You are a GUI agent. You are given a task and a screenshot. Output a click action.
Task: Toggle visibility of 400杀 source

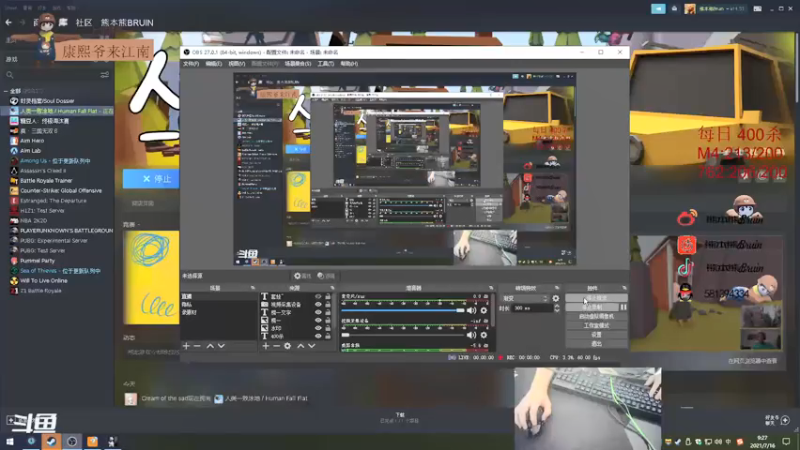[318, 336]
